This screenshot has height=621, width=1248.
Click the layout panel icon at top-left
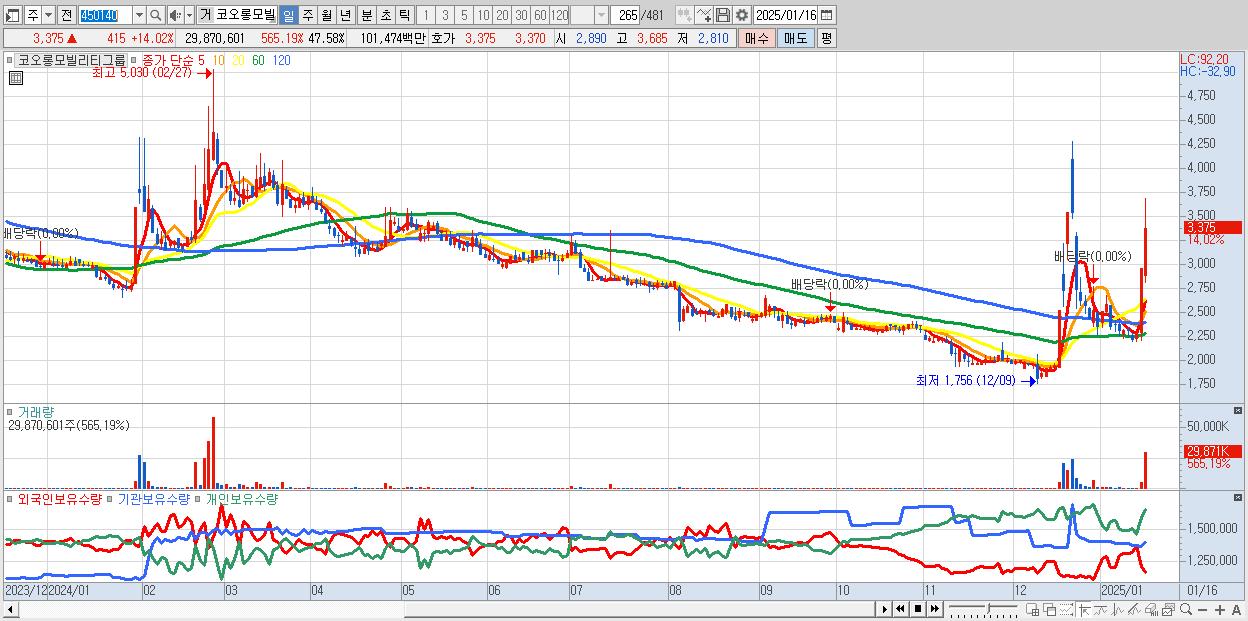(13, 15)
